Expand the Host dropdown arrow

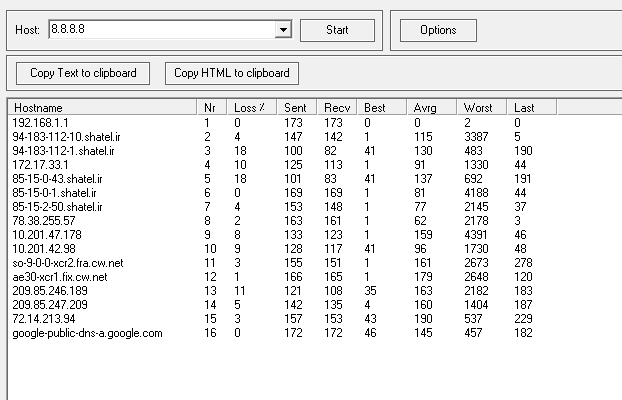coord(283,30)
